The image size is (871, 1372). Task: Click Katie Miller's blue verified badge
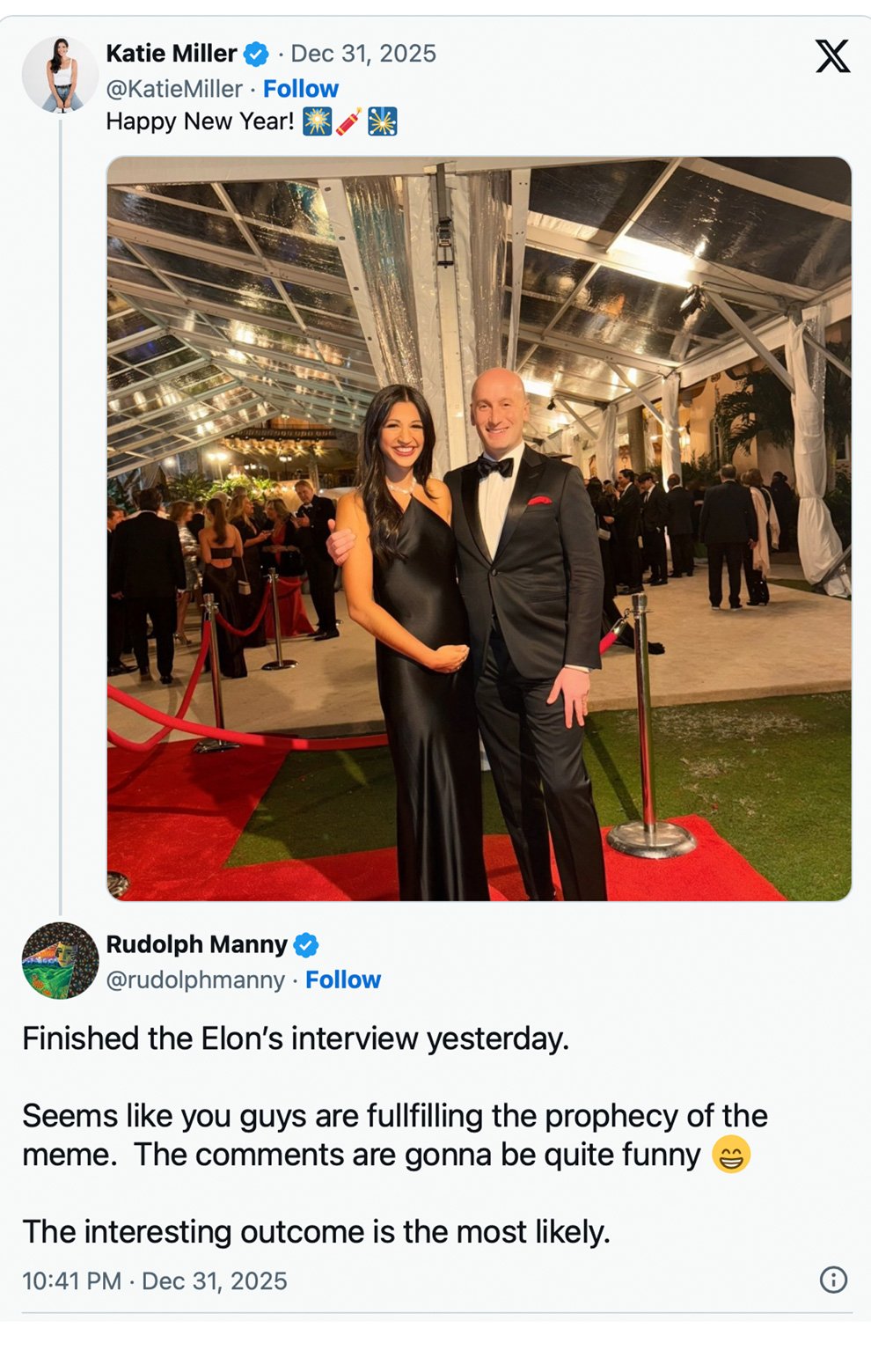[256, 55]
